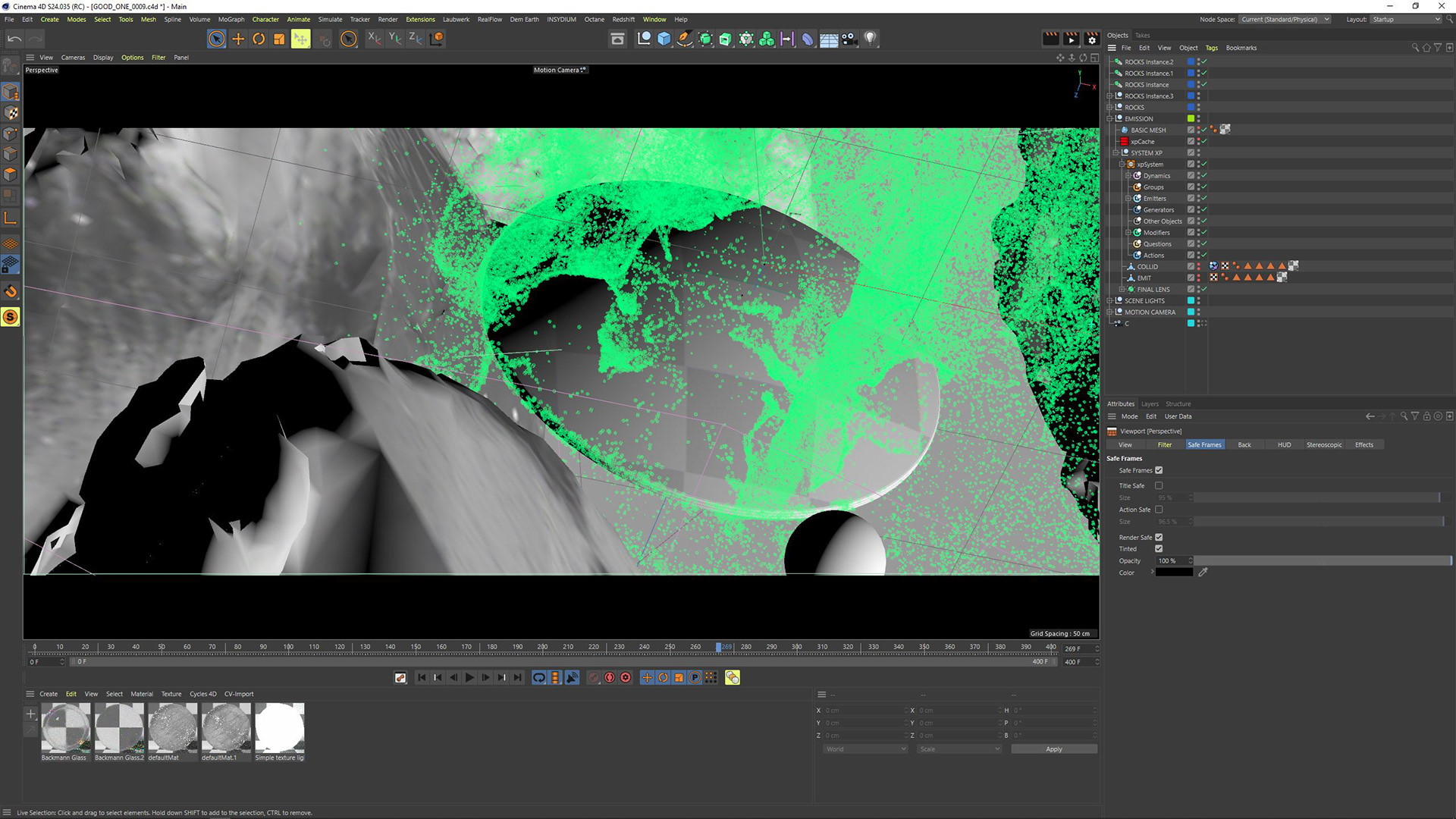The image size is (1456, 819).
Task: Click the black Color swatch
Action: (x=1174, y=573)
